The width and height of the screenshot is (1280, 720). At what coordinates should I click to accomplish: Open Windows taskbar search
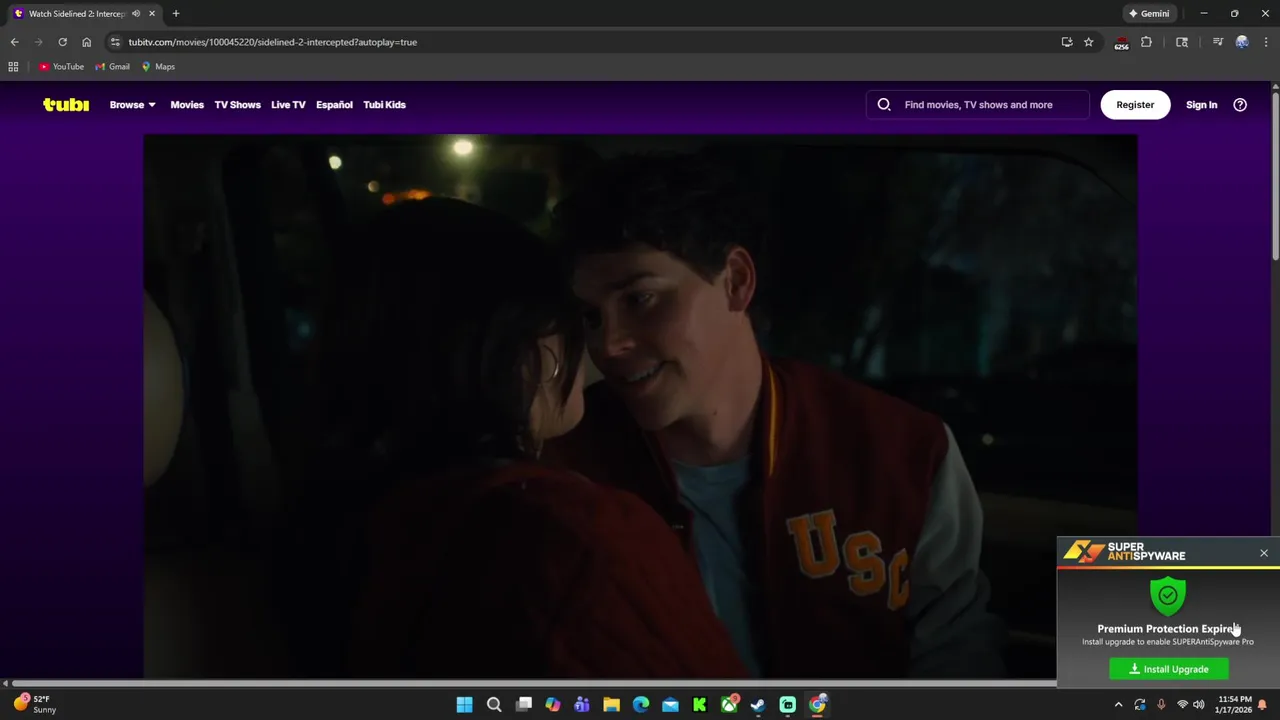(x=494, y=705)
